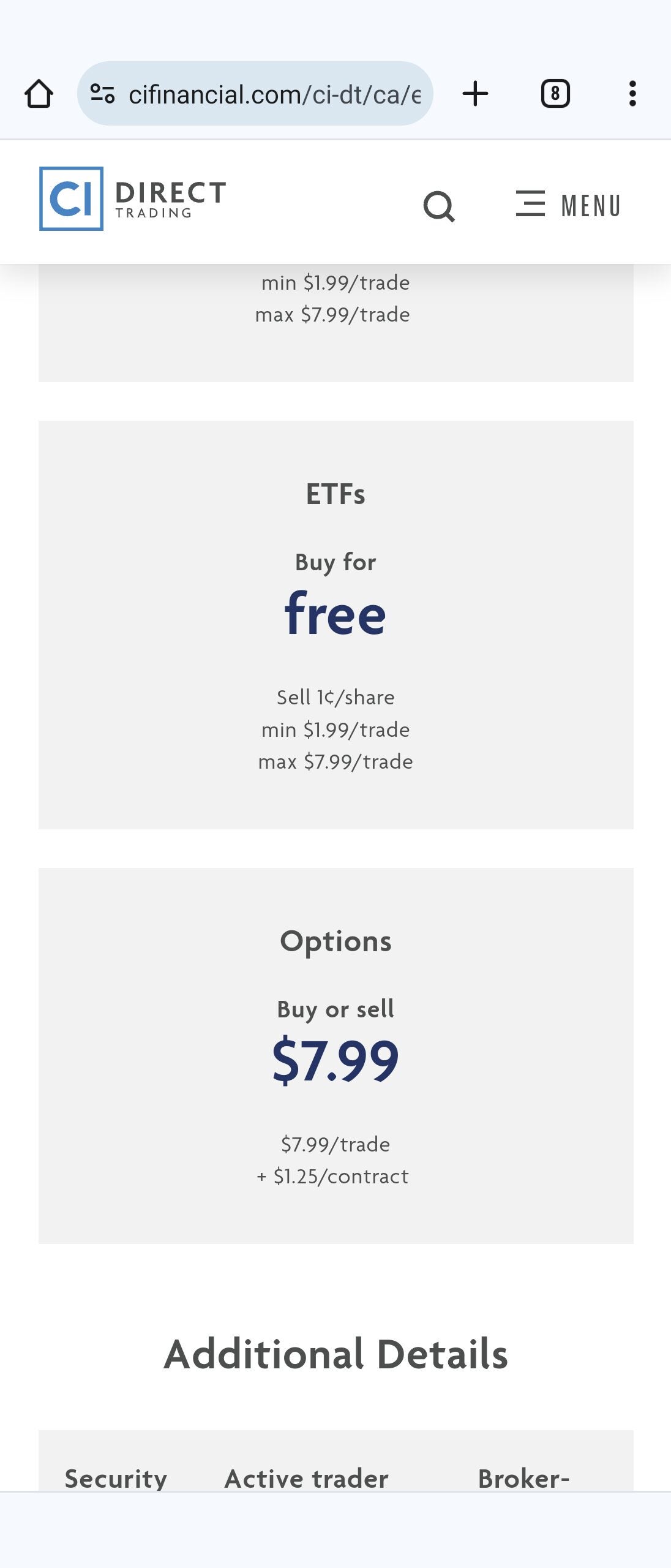
Task: Go to the browser home page icon
Action: (x=39, y=93)
